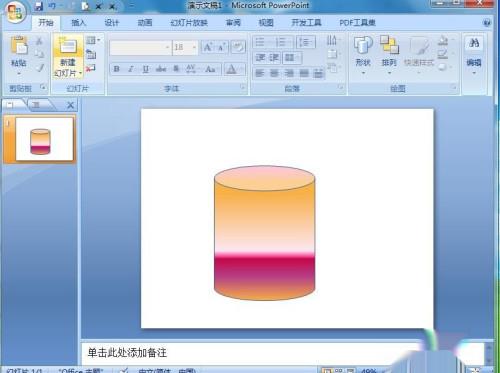Toggle Underline formatting
The width and height of the screenshot is (500, 373).
145,69
